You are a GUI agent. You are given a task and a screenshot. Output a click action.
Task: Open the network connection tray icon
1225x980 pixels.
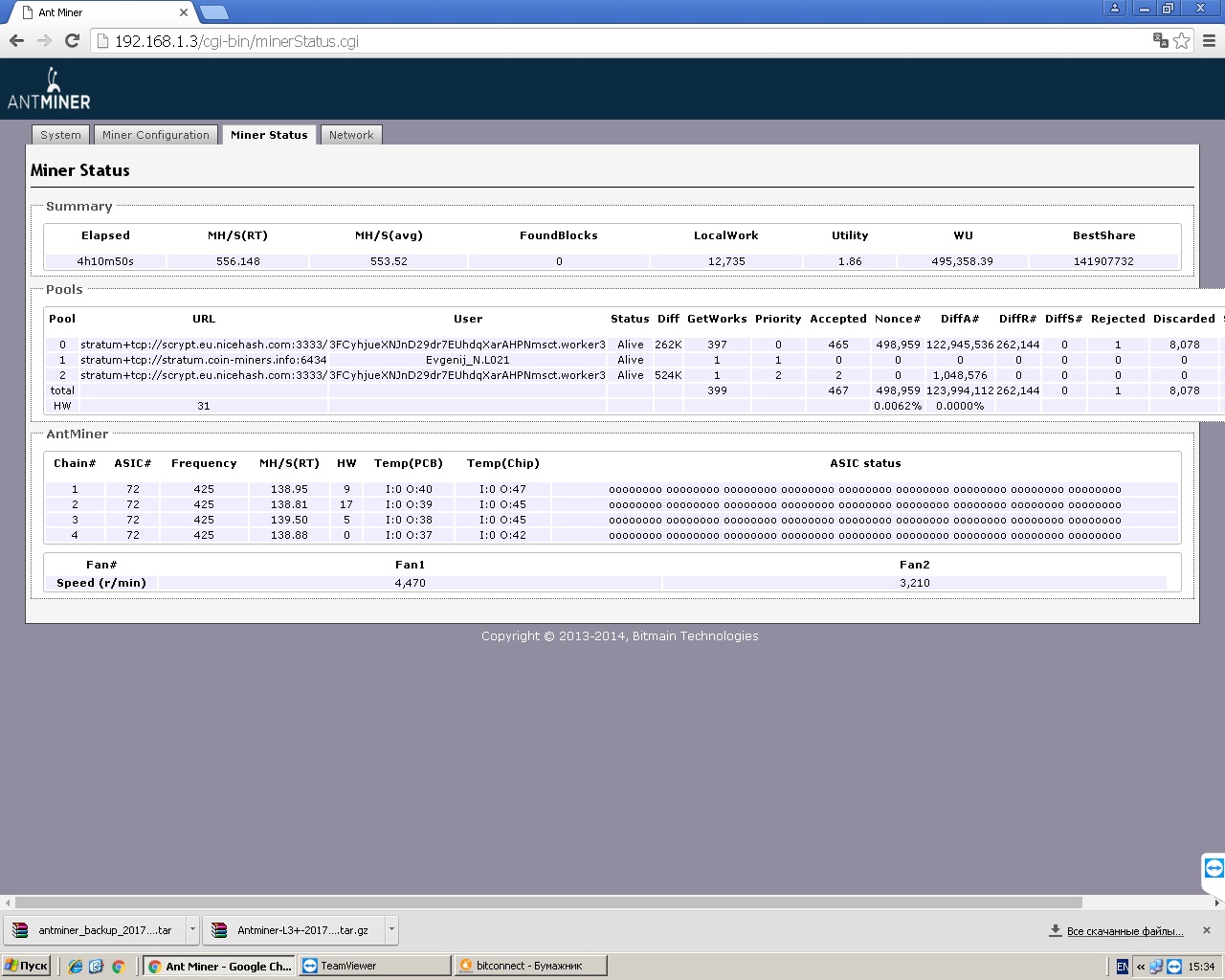tap(1156, 967)
